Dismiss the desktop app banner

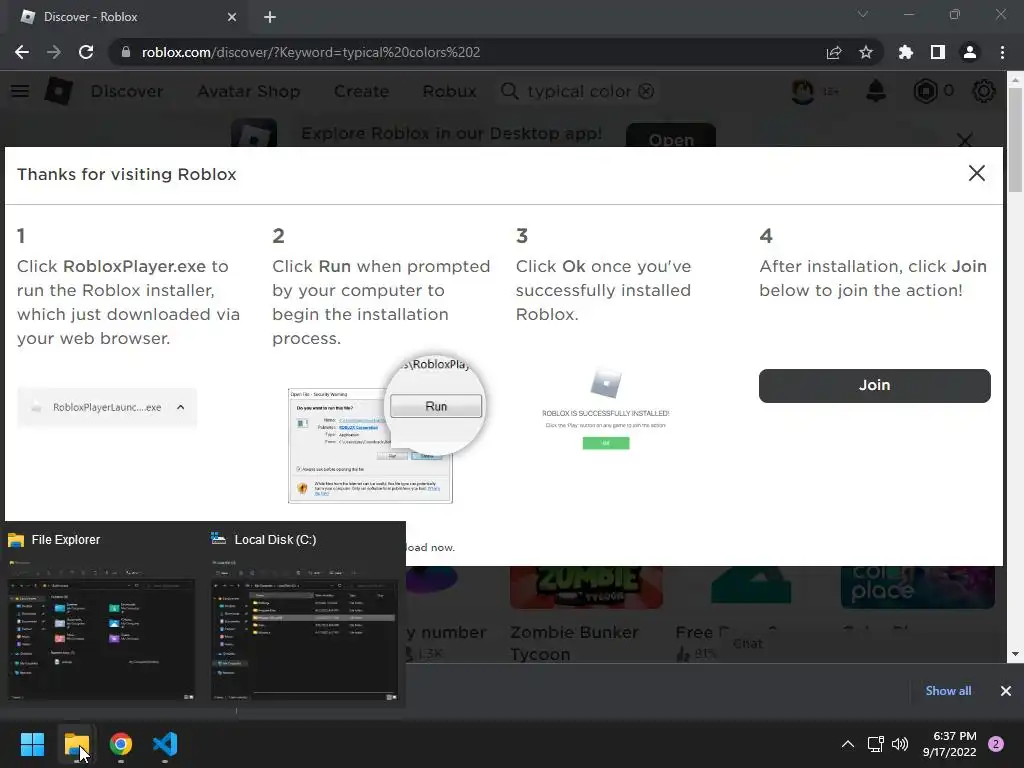(964, 139)
